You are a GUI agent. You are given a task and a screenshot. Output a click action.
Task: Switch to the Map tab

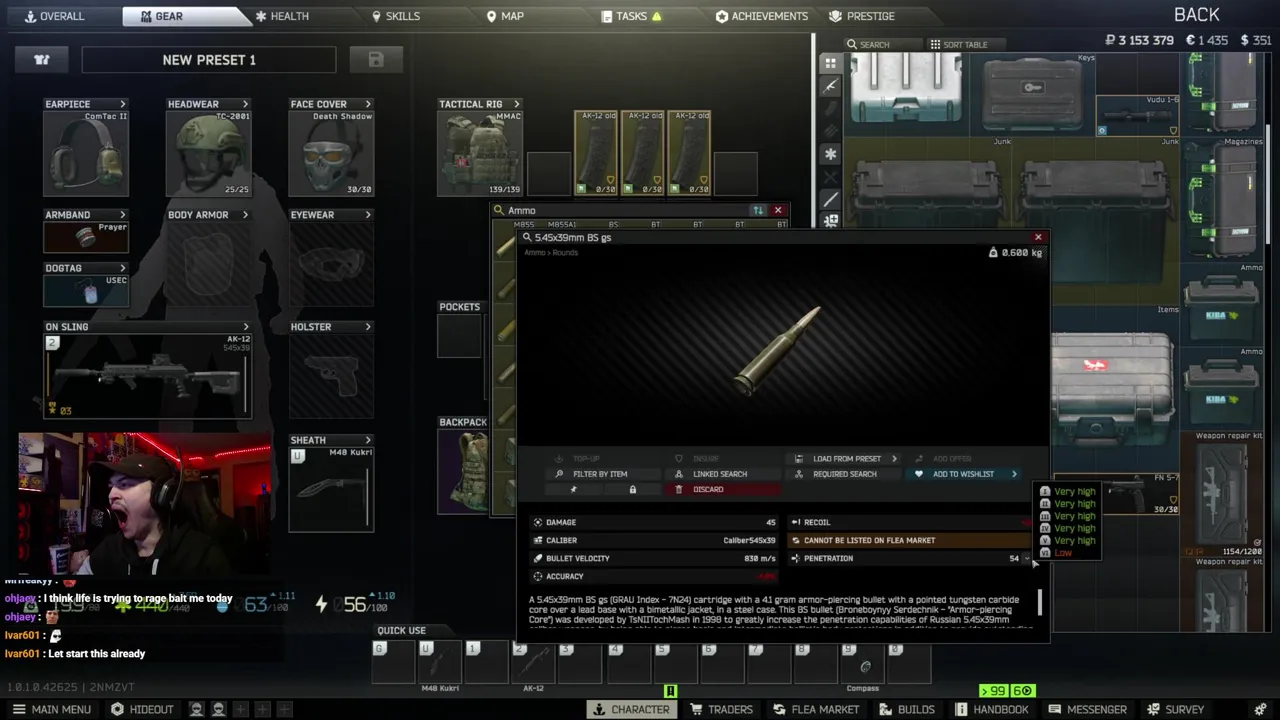[x=505, y=16]
